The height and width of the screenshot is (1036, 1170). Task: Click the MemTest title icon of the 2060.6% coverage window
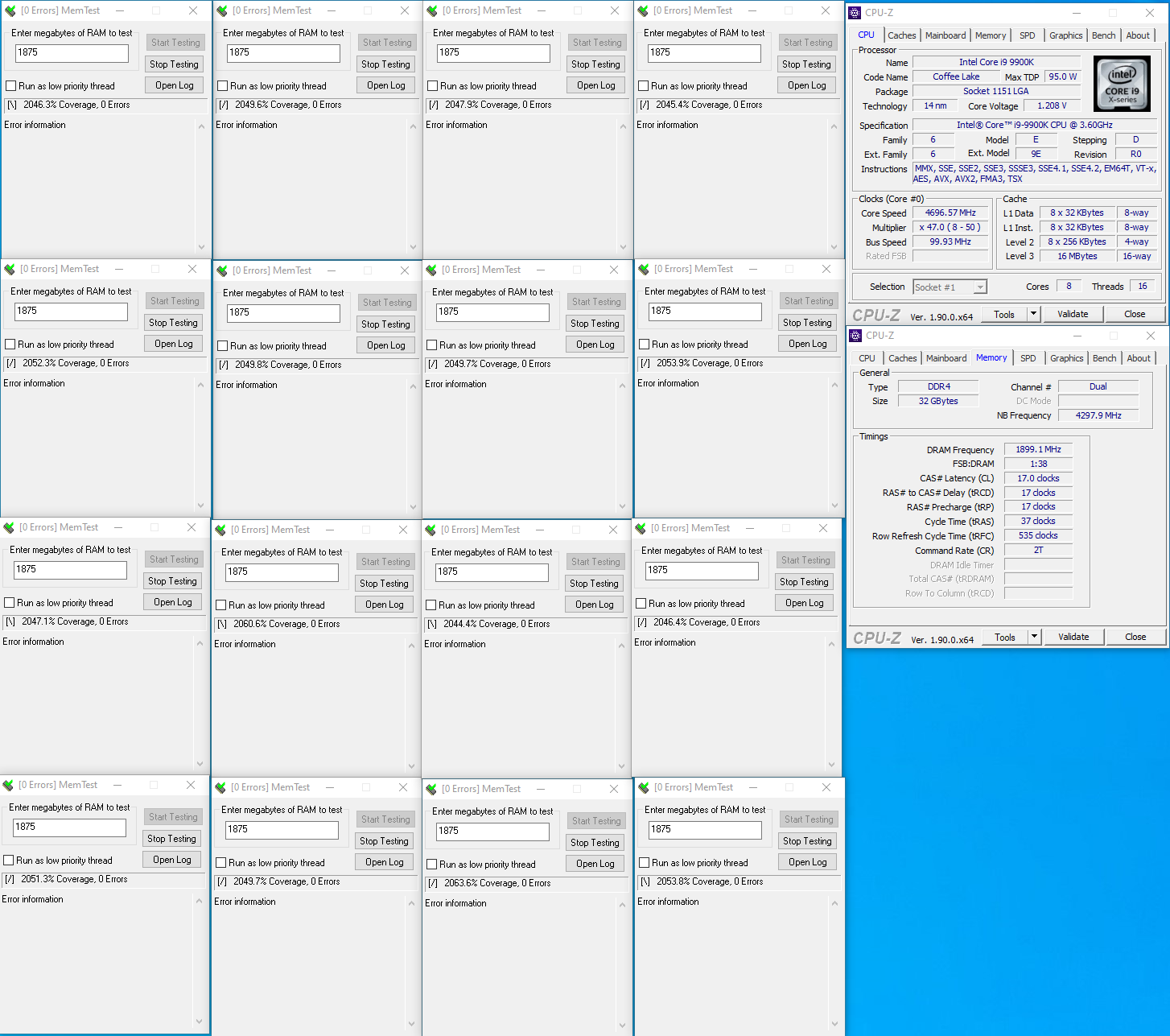(220, 530)
